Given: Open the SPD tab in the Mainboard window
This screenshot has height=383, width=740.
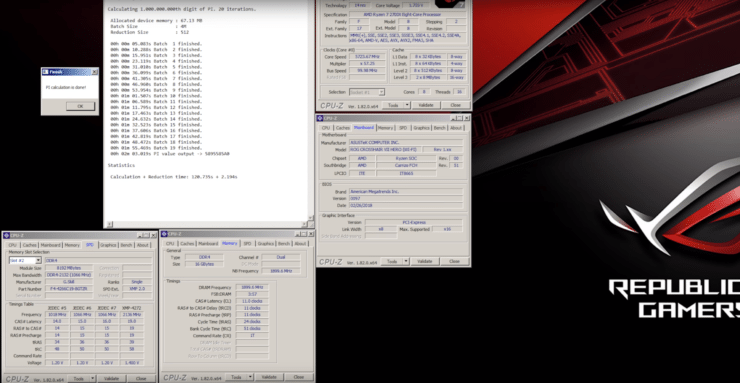Looking at the screenshot, I should [x=403, y=128].
